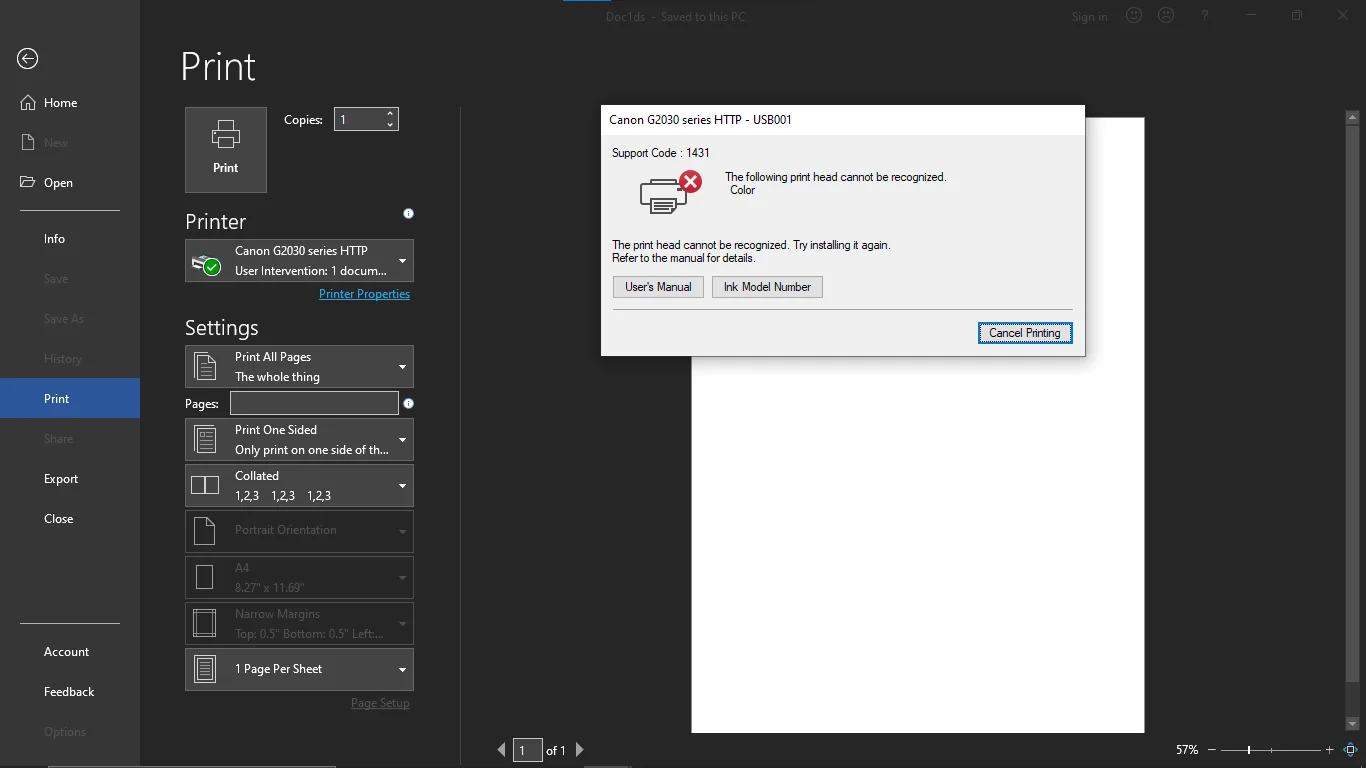The image size is (1366, 768).
Task: Click User's Manual button in Canon dialog
Action: point(658,287)
